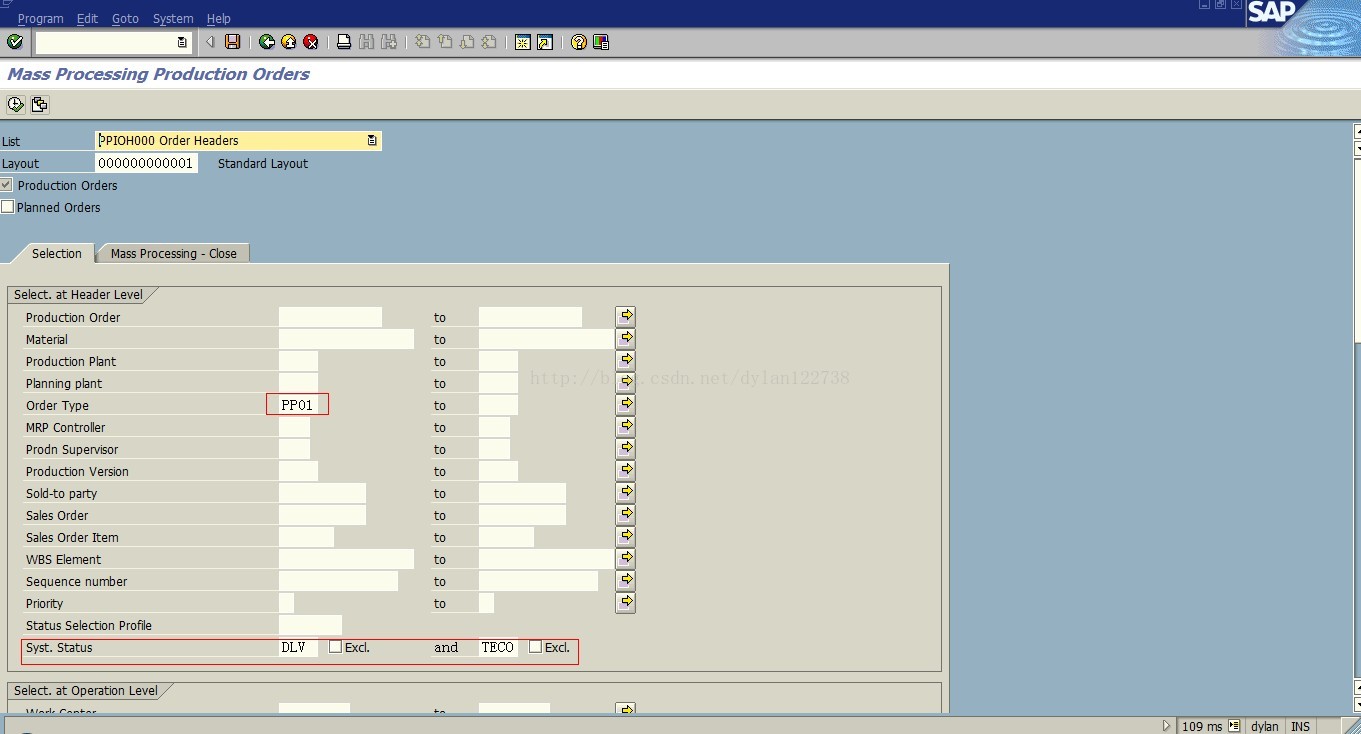Click the Production Order from field
1361x734 pixels.
(x=330, y=317)
